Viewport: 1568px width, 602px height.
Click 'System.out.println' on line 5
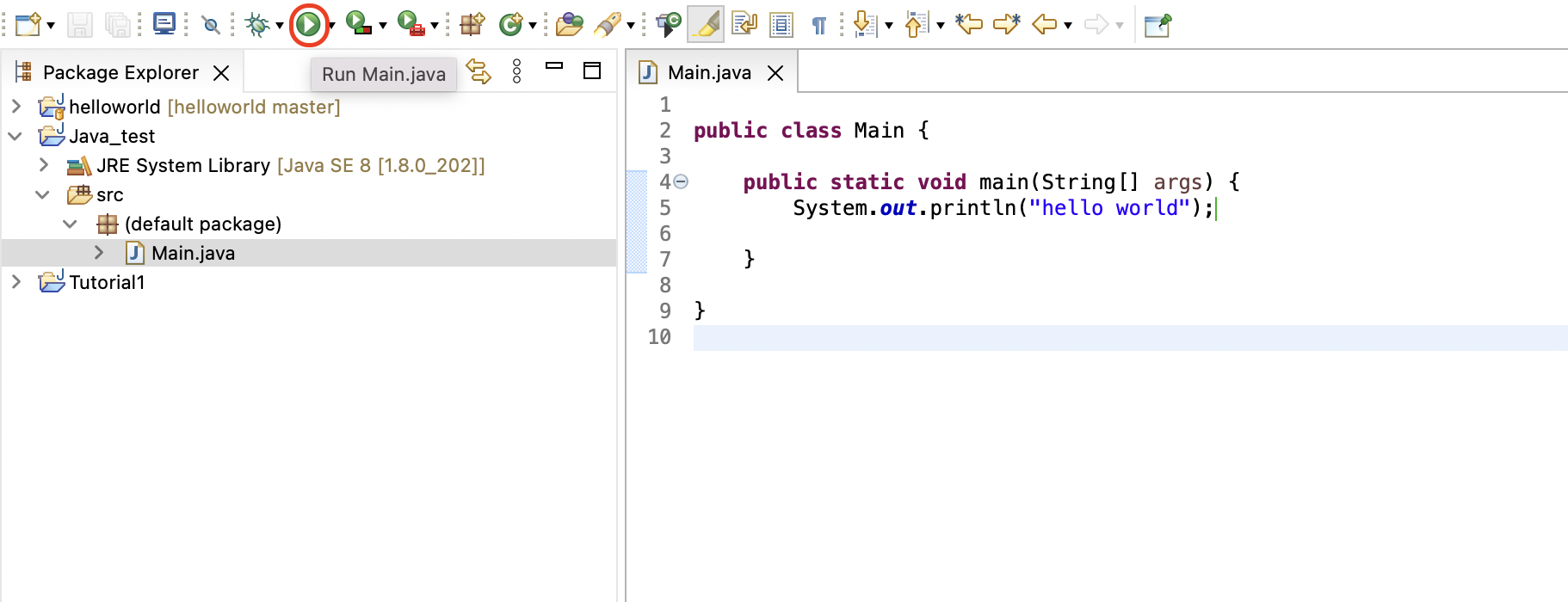pos(904,208)
